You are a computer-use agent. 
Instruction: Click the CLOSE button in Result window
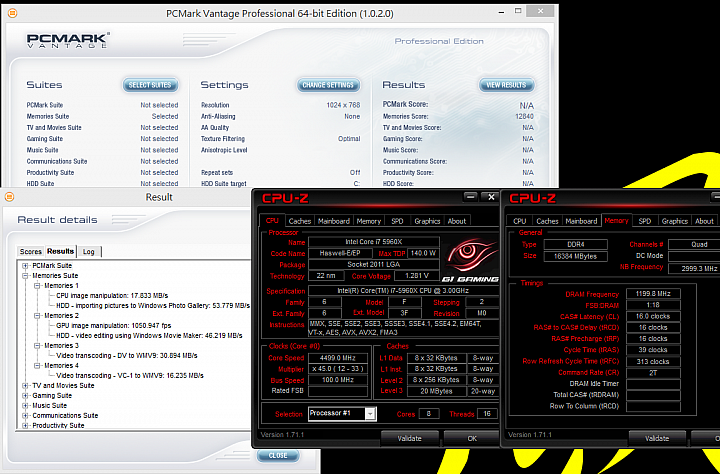coord(278,455)
